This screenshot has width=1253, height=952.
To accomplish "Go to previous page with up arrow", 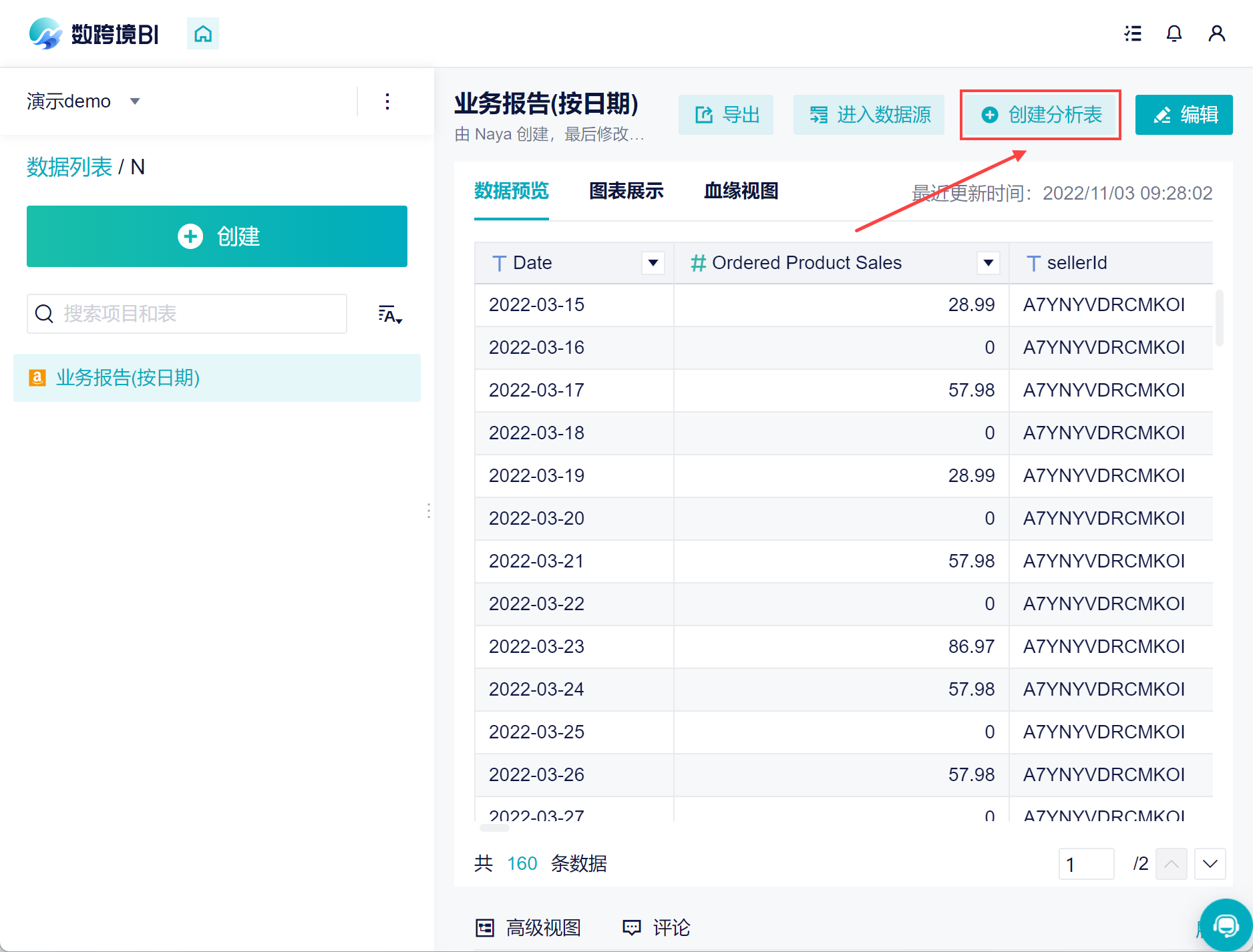I will point(1172,864).
